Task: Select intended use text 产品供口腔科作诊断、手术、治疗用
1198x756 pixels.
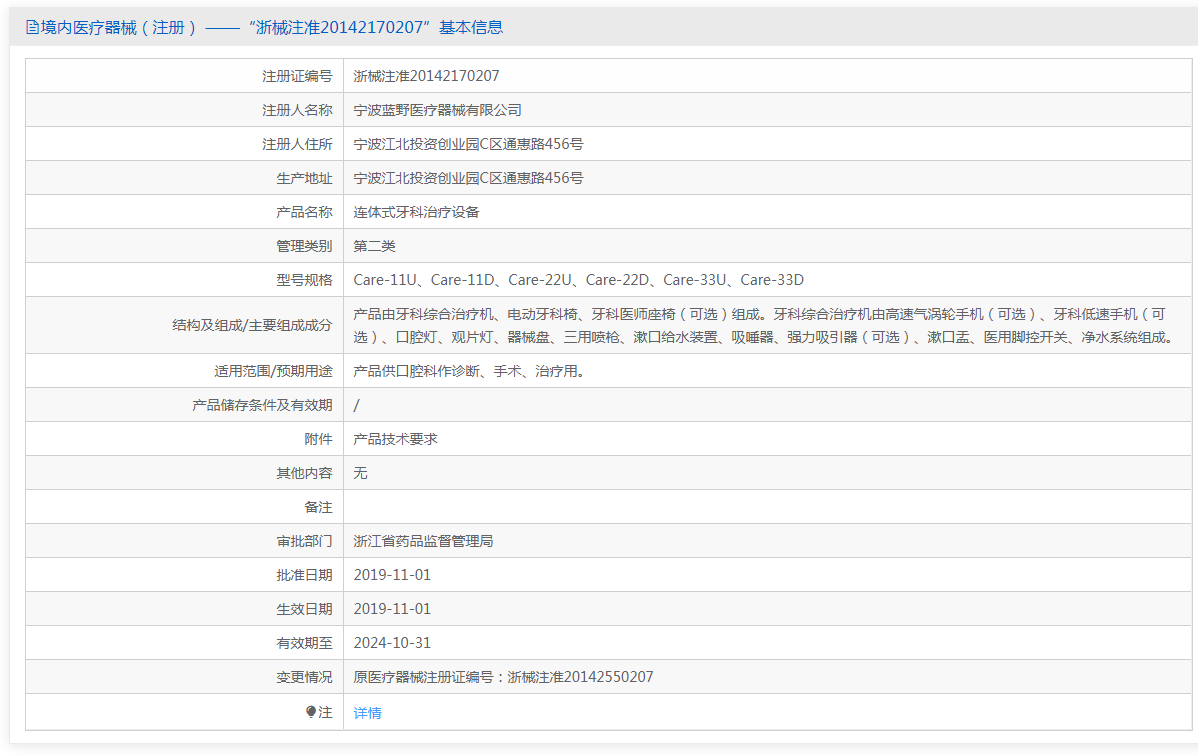Action: point(469,371)
